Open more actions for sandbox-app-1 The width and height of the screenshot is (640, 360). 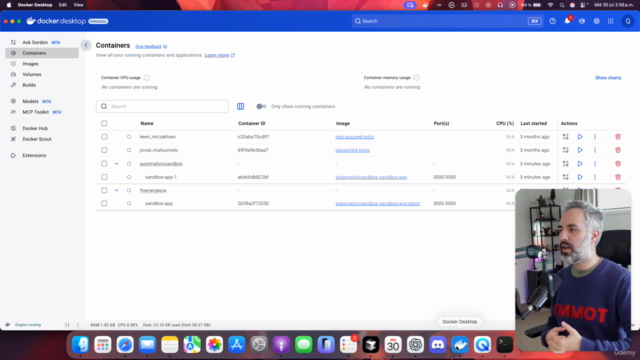coord(595,177)
